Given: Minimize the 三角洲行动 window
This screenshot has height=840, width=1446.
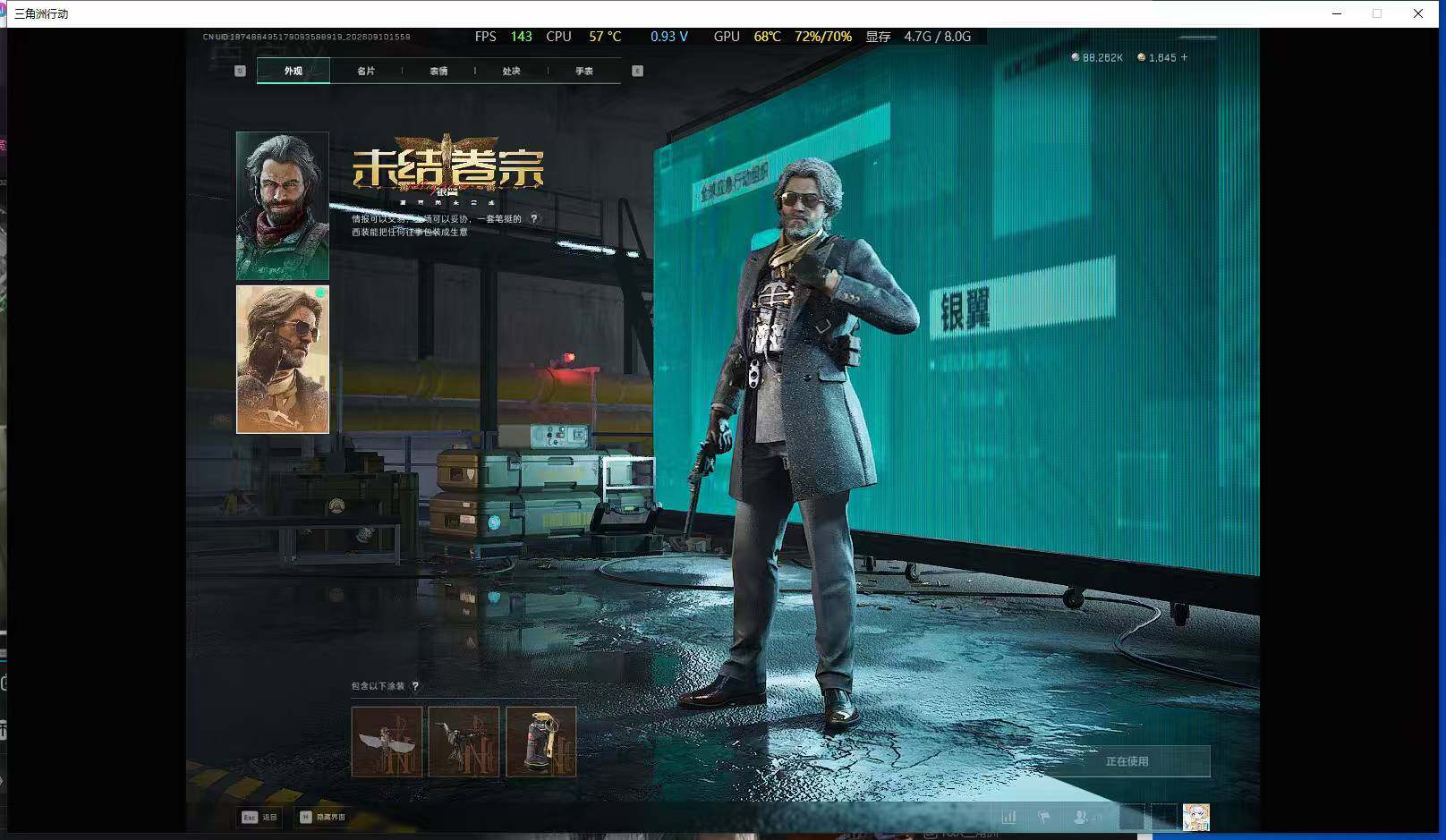Looking at the screenshot, I should [1337, 13].
